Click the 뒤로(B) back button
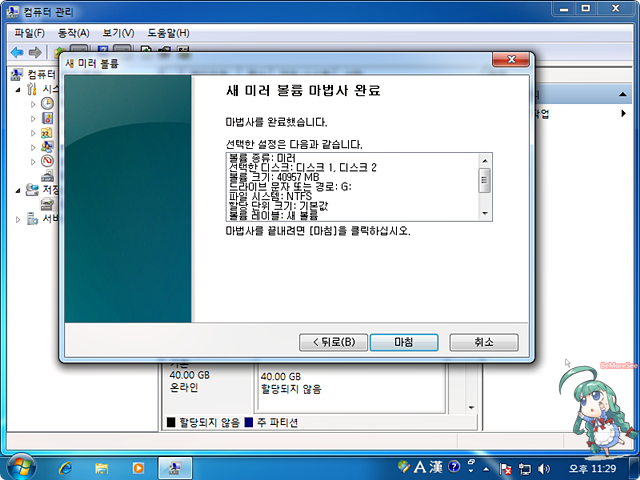This screenshot has width=640, height=480. click(333, 342)
